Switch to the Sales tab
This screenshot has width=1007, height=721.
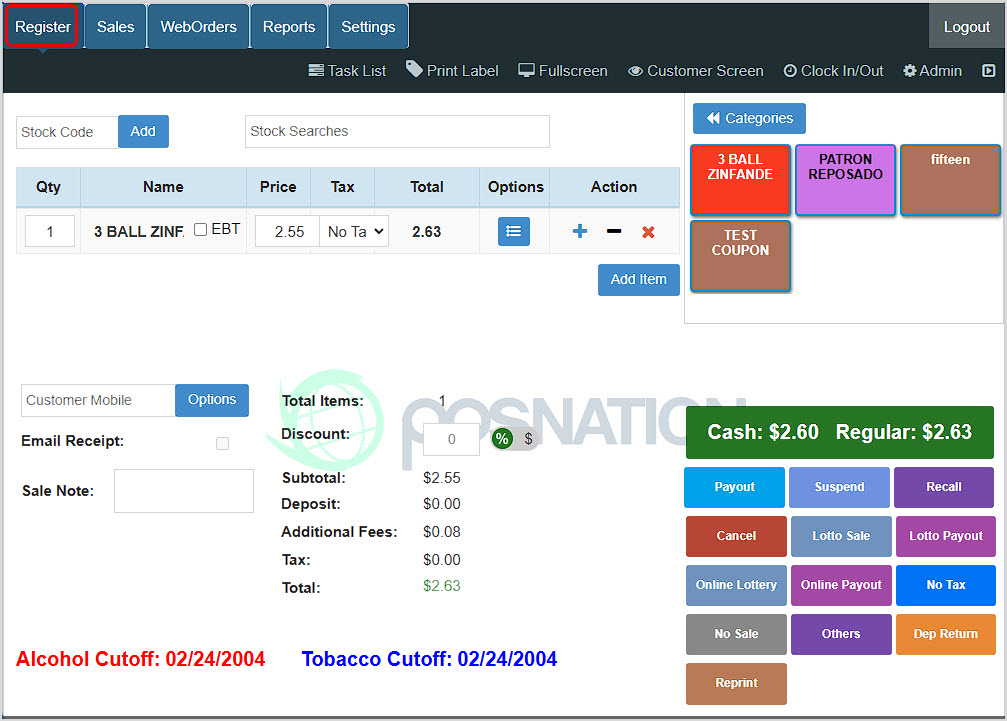click(x=115, y=27)
